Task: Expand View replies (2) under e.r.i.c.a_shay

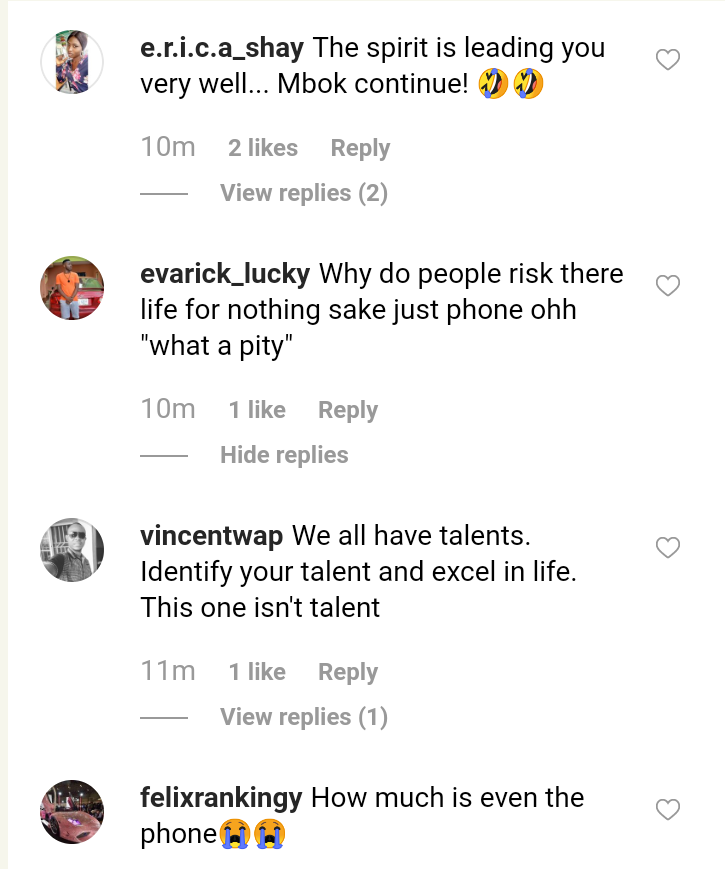Action: [x=303, y=193]
